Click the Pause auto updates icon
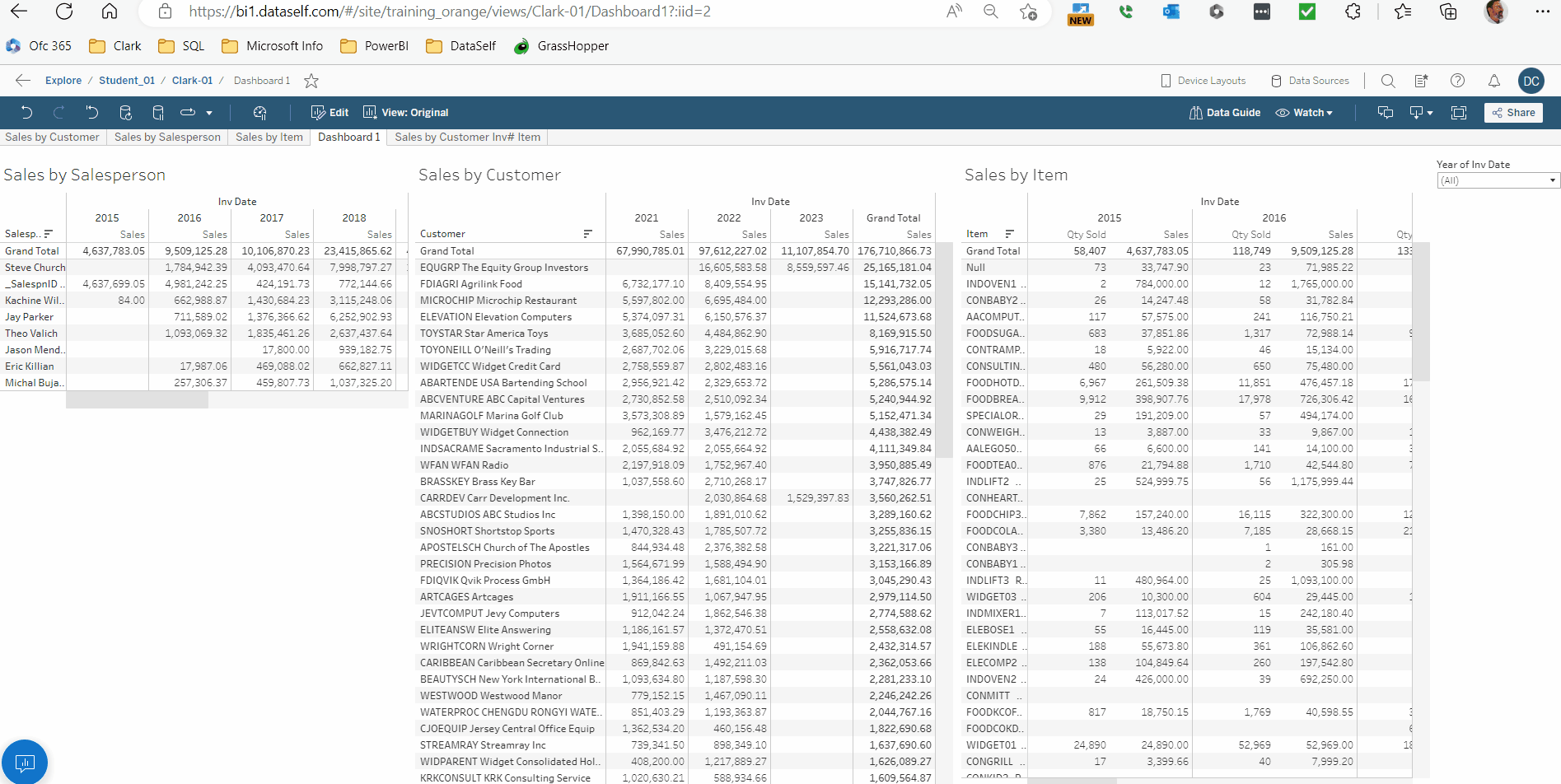 158,113
